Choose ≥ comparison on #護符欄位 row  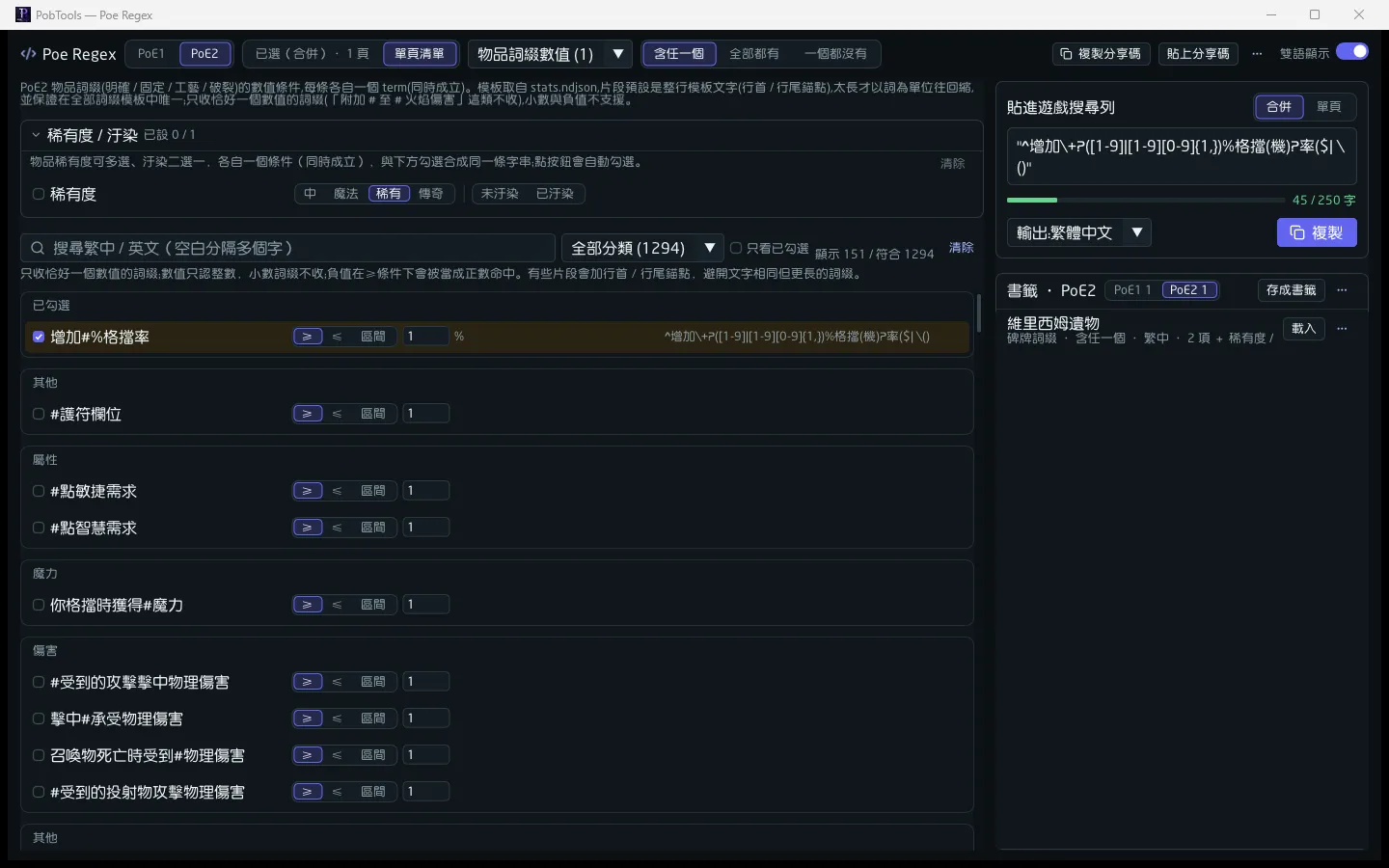click(x=308, y=414)
